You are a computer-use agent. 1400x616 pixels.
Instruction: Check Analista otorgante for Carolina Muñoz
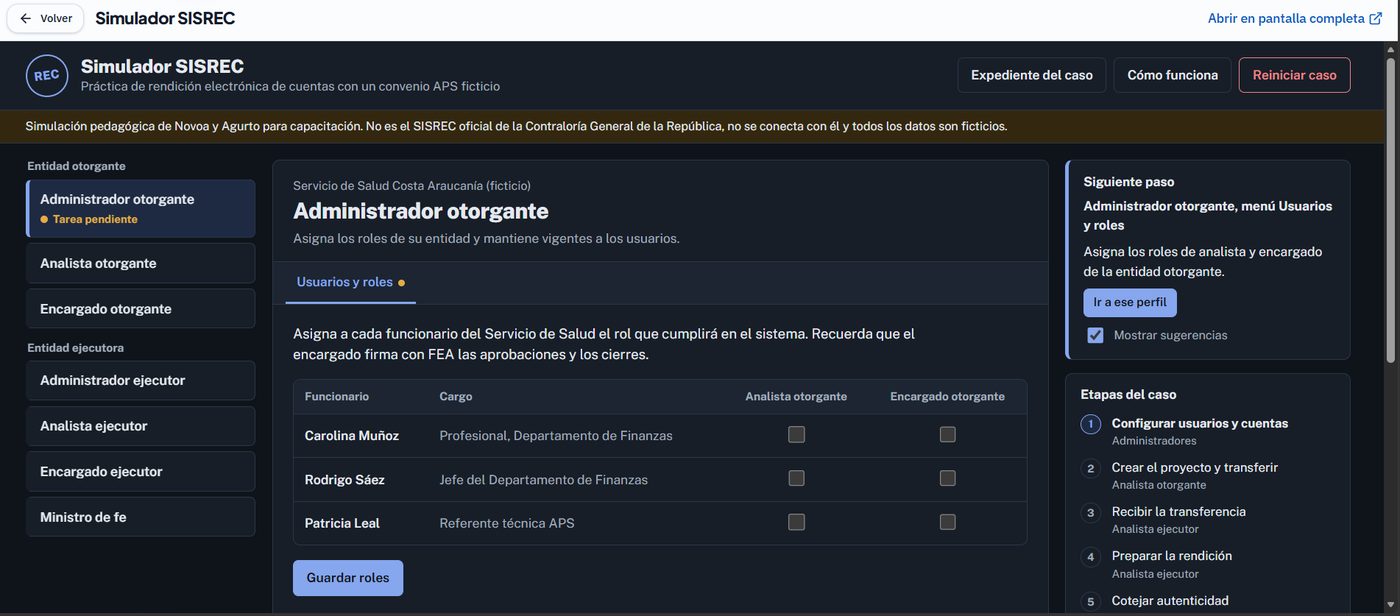pos(796,435)
